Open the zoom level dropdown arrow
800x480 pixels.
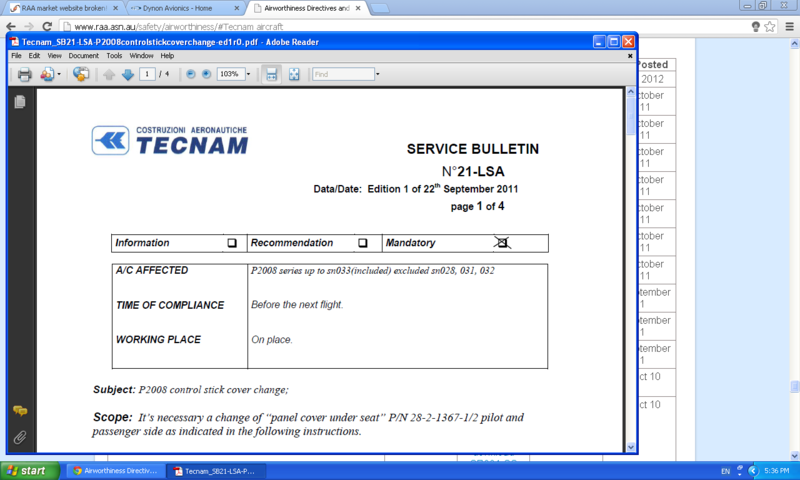click(x=248, y=74)
